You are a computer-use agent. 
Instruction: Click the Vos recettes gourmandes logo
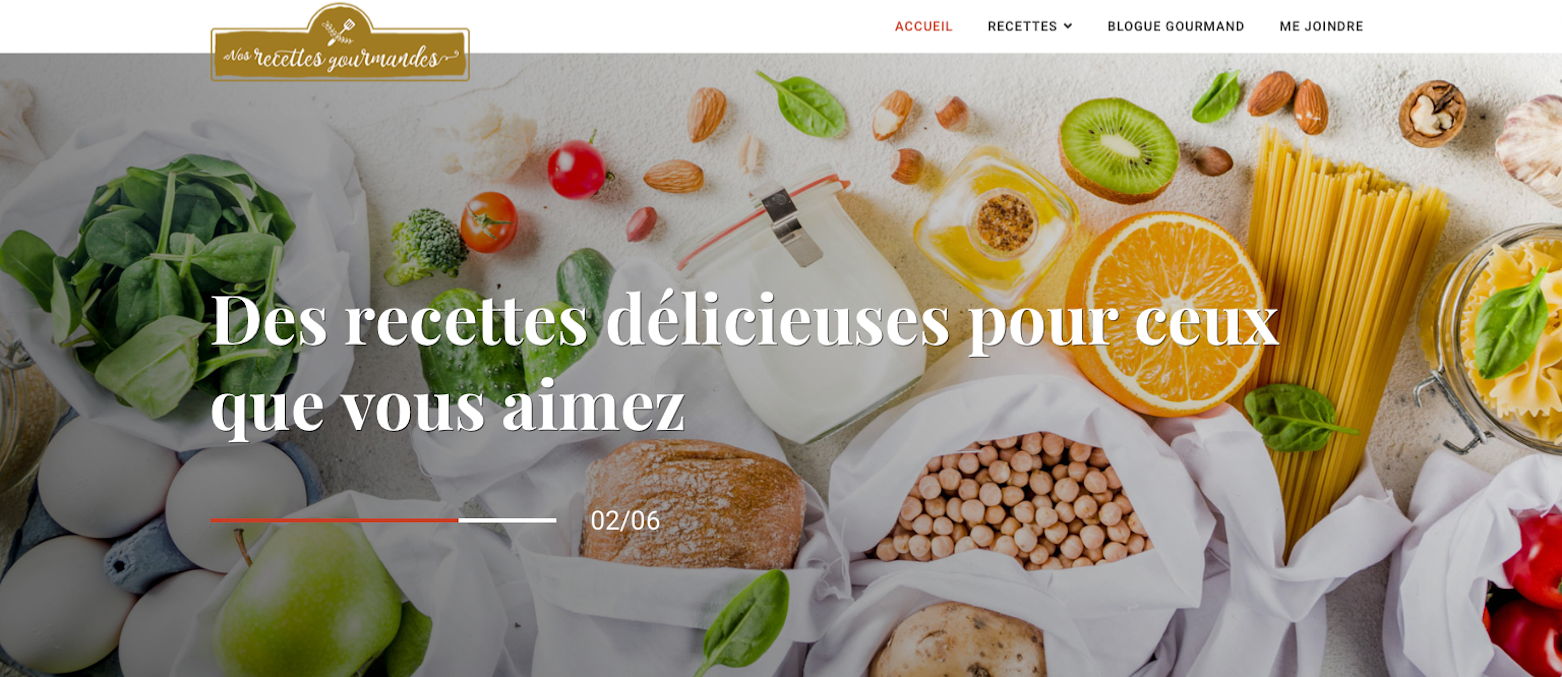tap(340, 42)
